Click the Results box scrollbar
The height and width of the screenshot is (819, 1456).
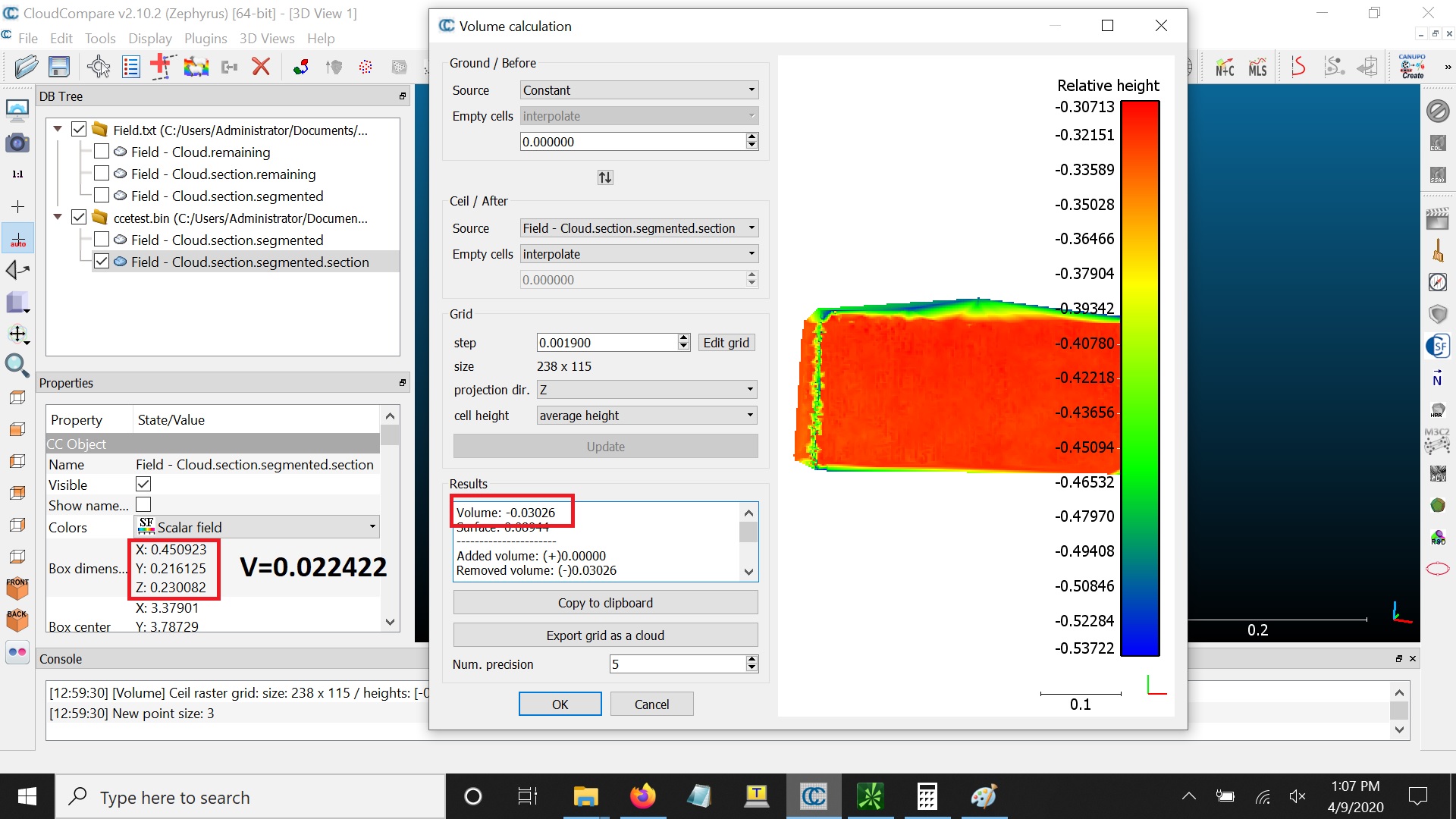pyautogui.click(x=748, y=542)
